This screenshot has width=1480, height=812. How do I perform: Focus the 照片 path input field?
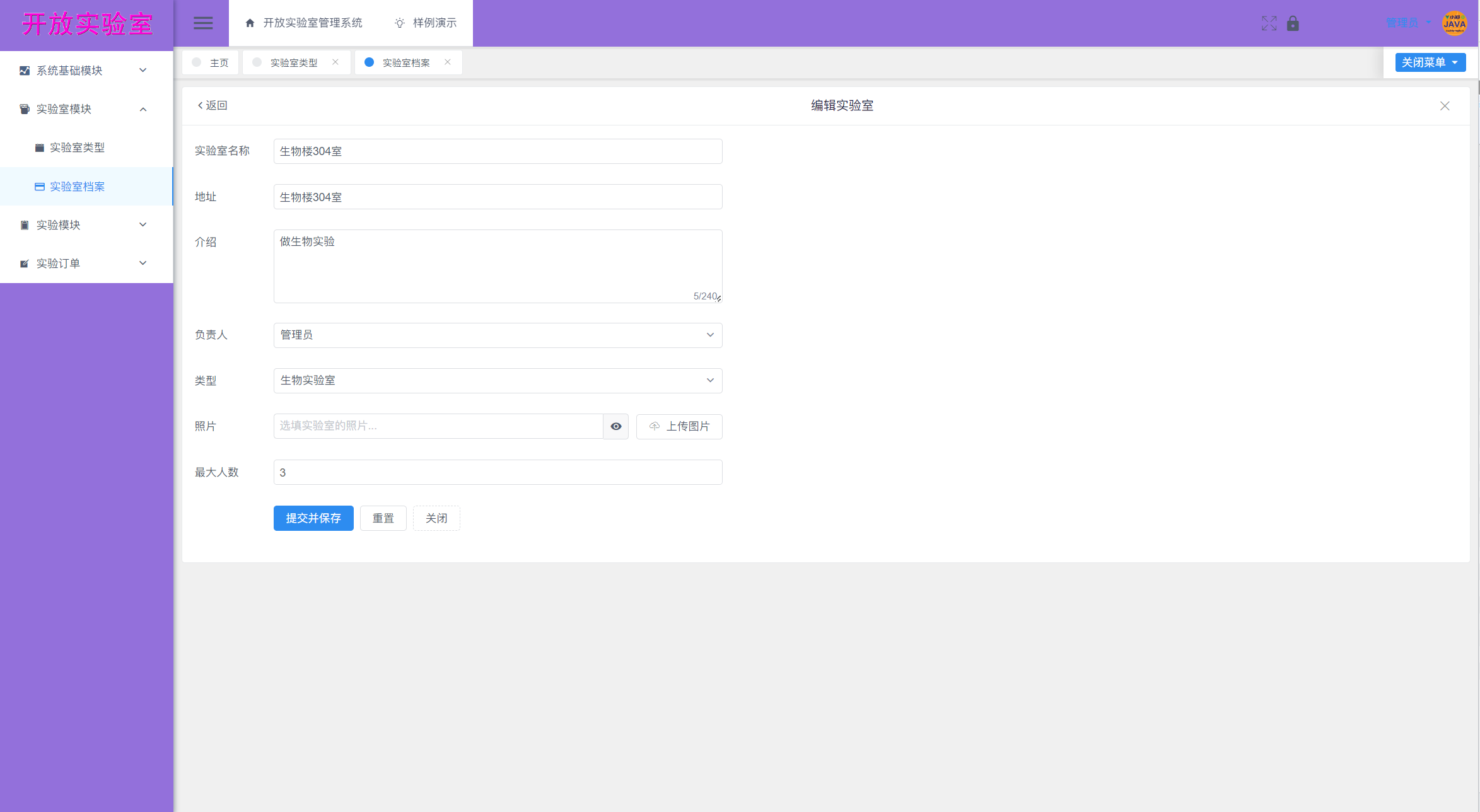(438, 426)
